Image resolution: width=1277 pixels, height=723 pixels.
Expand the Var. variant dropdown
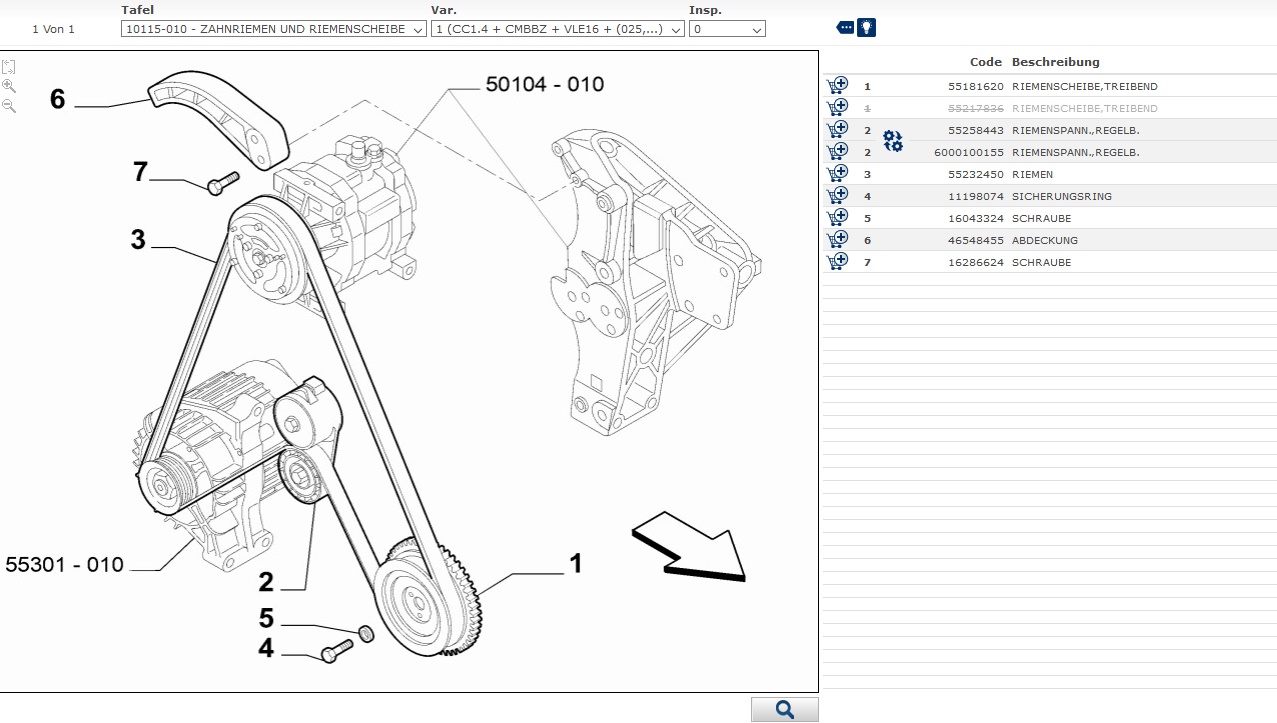[x=557, y=29]
